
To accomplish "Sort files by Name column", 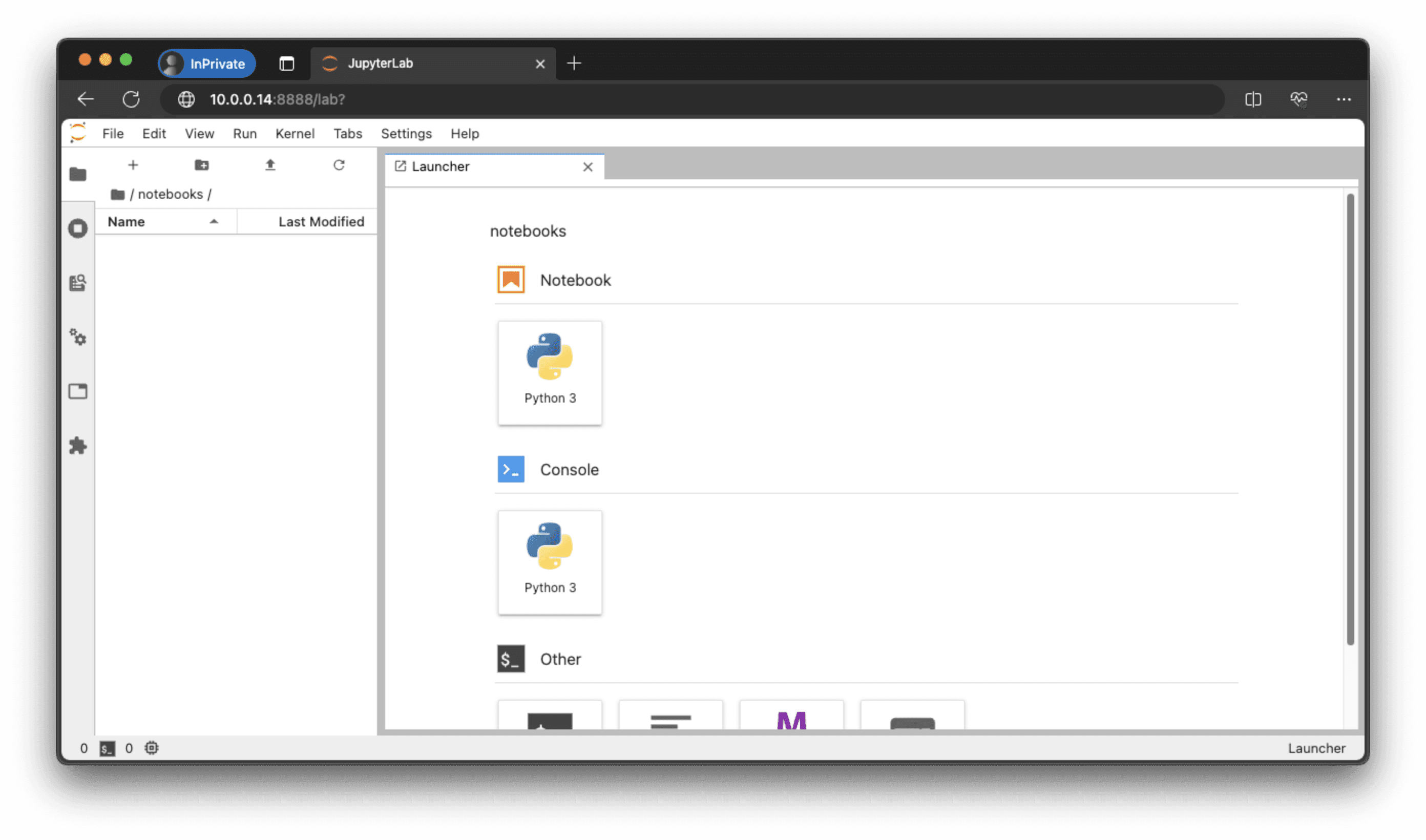I will coord(165,222).
